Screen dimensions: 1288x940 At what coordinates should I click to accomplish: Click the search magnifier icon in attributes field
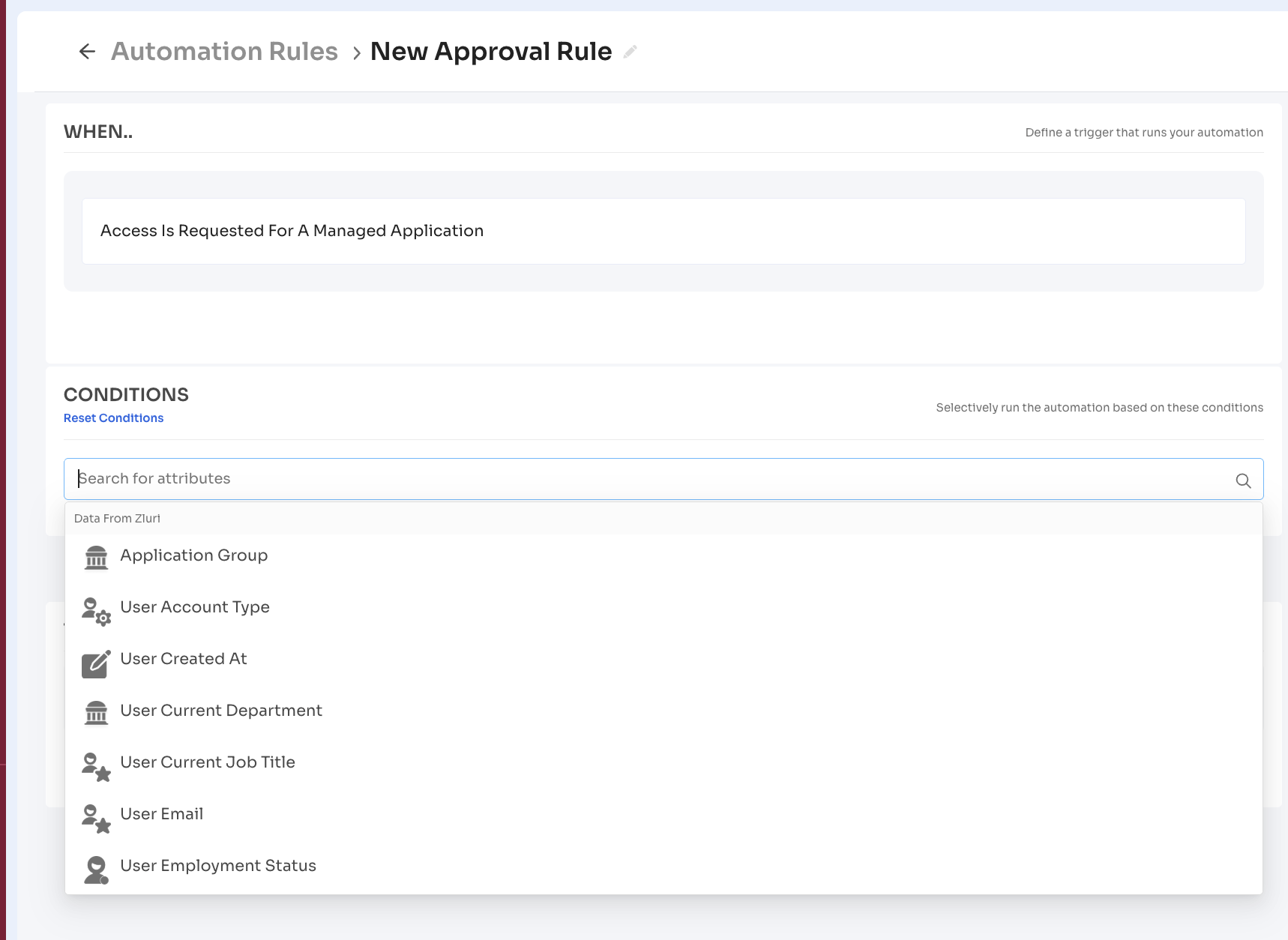(x=1243, y=480)
